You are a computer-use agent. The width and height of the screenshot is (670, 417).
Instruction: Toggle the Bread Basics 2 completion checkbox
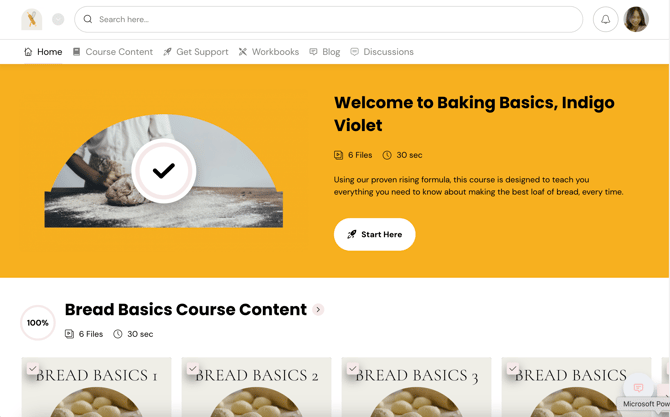(193, 368)
